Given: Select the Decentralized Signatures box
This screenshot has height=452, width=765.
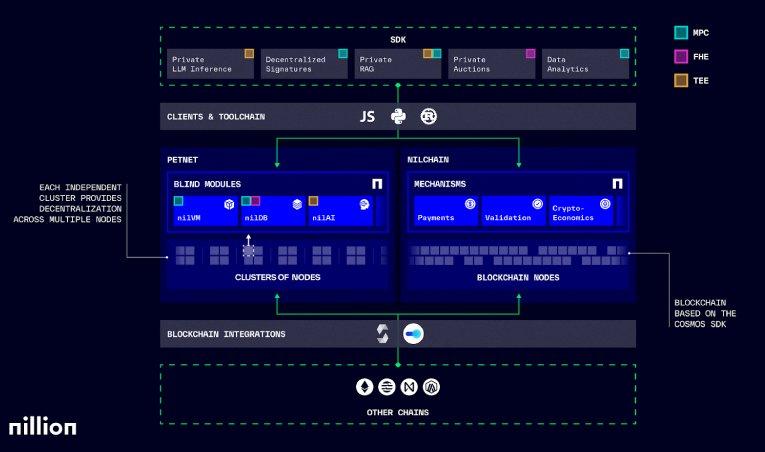Looking at the screenshot, I should (305, 64).
